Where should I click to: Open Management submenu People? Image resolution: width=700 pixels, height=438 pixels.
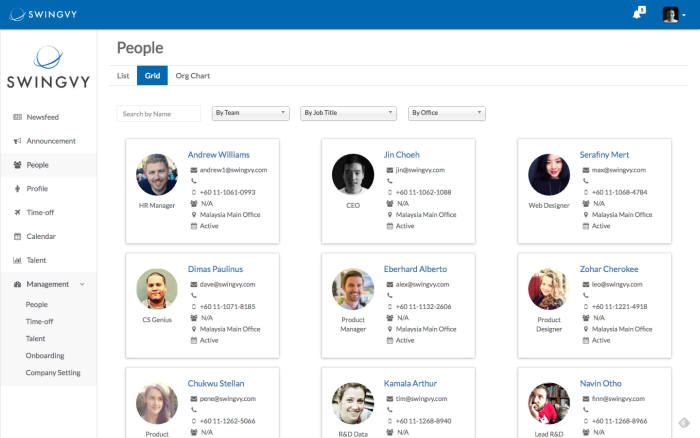tap(37, 305)
